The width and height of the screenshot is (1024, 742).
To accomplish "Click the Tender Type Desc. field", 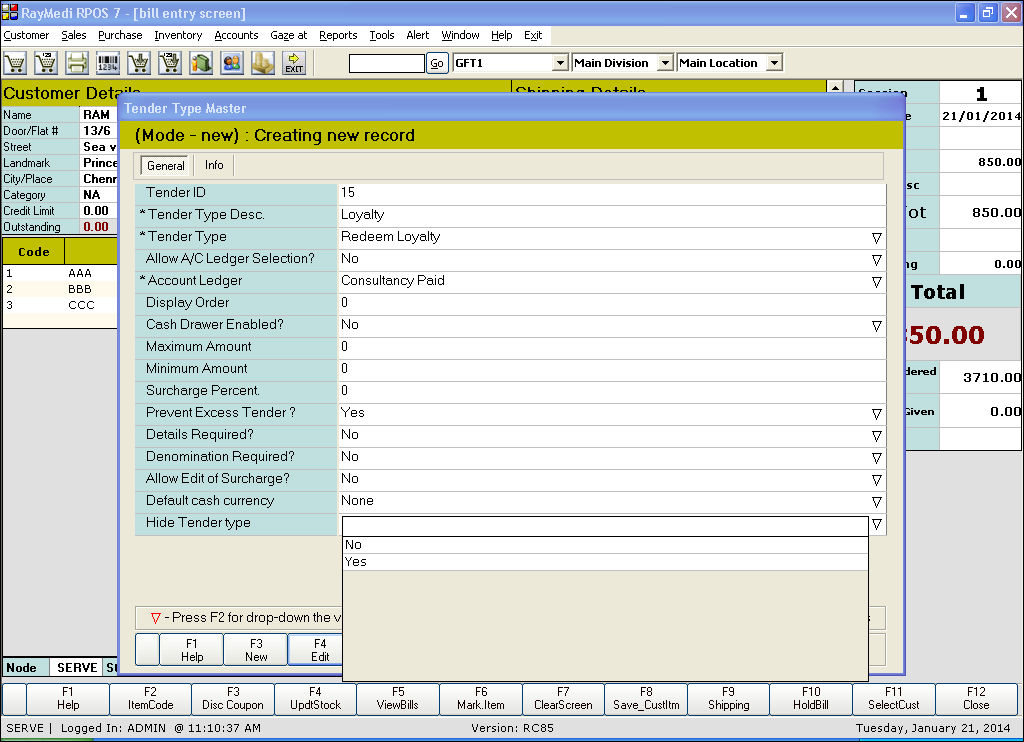I will 610,214.
